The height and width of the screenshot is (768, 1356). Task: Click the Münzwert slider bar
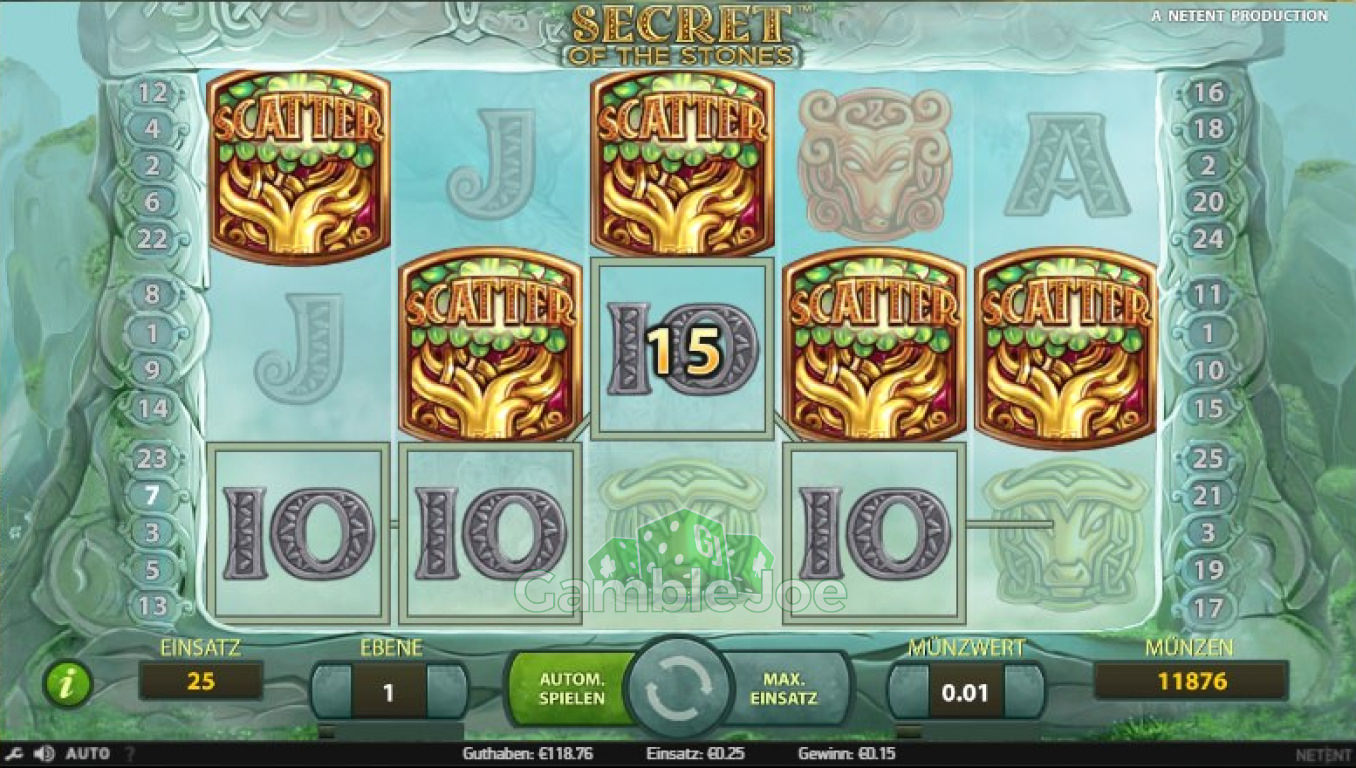pos(967,732)
